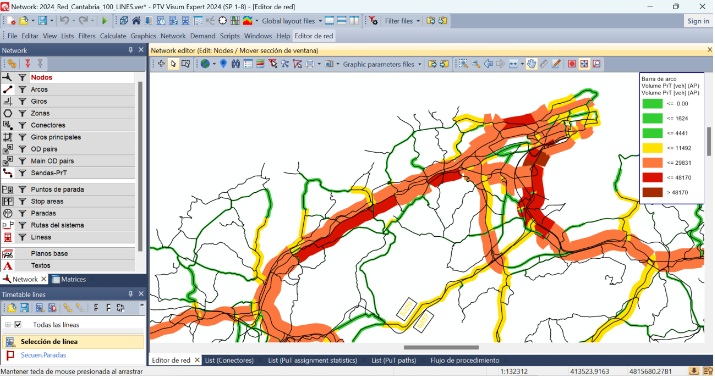Open the Graphic parameters files dropdown

coord(420,64)
